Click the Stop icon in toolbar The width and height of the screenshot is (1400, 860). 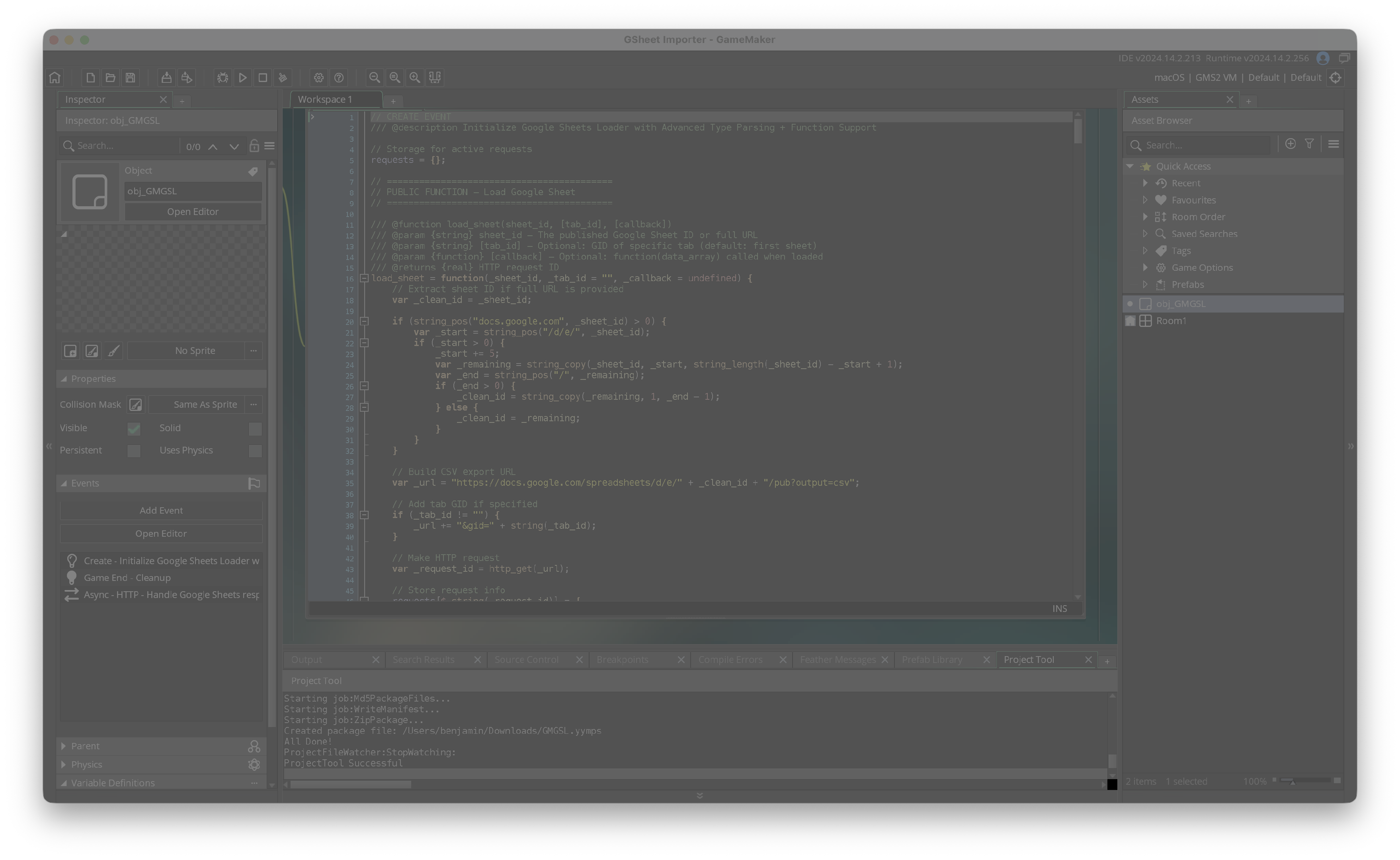coord(263,77)
